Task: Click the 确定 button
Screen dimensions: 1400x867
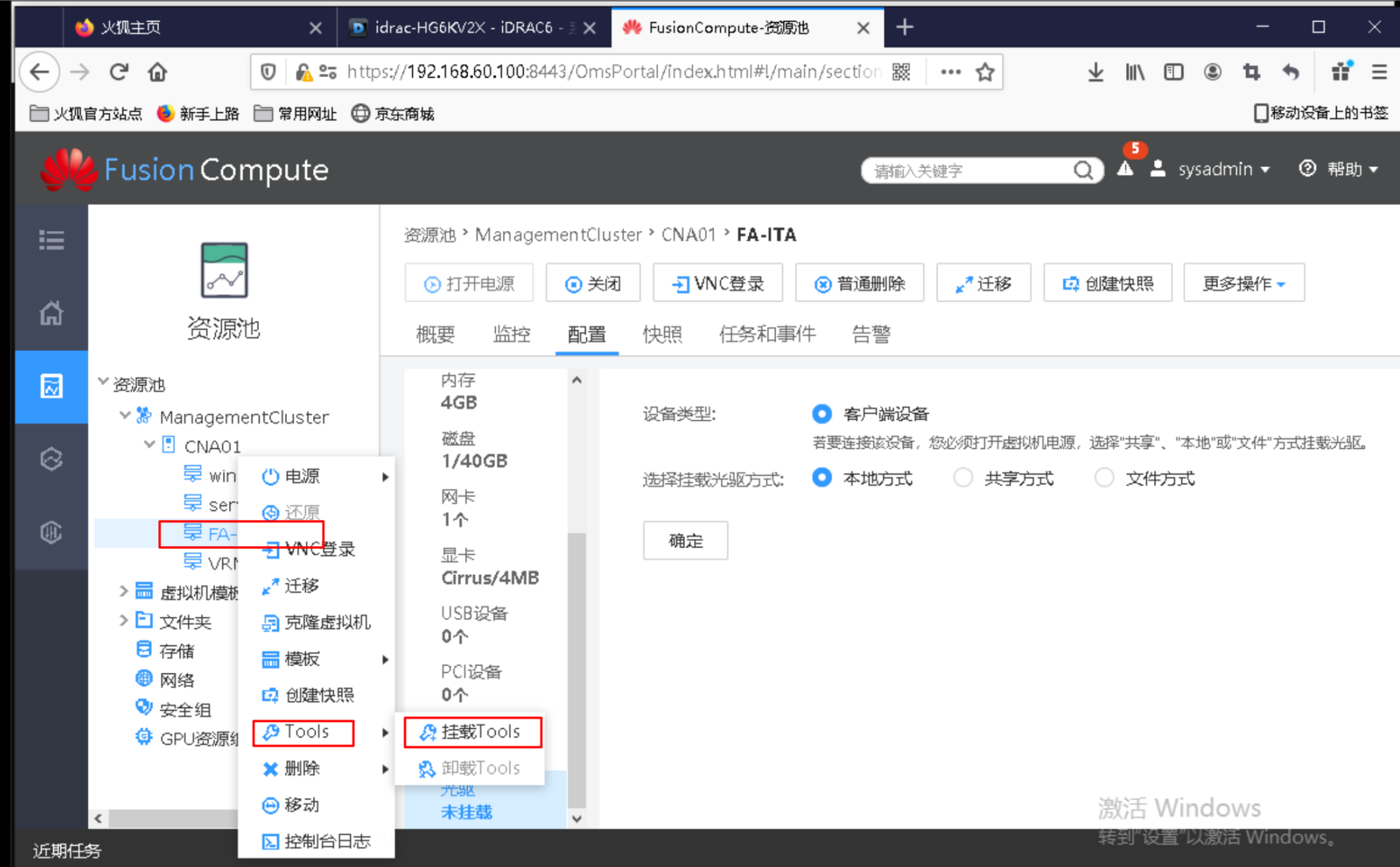Action: coord(685,540)
